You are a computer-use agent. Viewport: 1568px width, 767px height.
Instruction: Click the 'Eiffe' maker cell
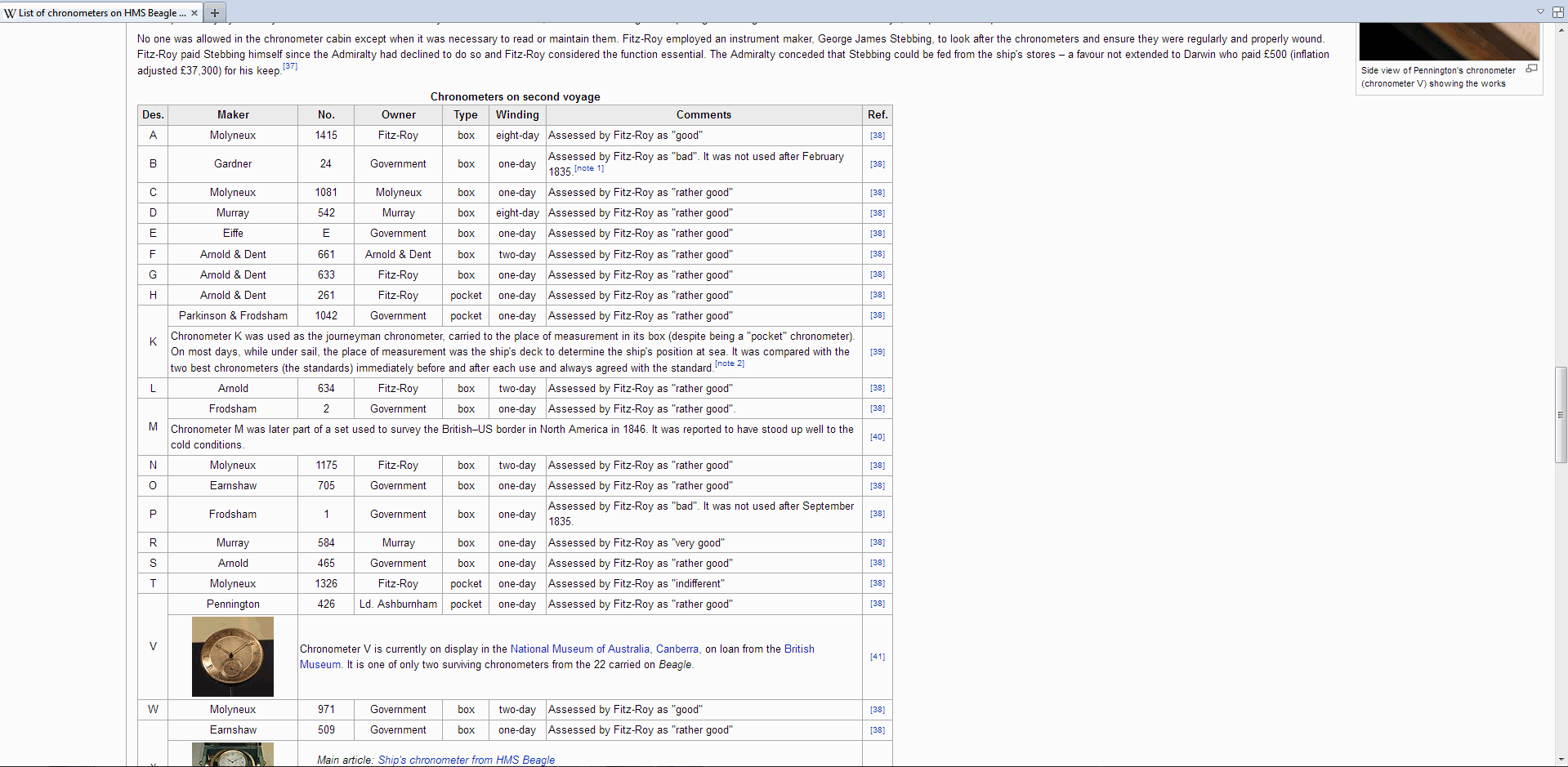tap(233, 234)
